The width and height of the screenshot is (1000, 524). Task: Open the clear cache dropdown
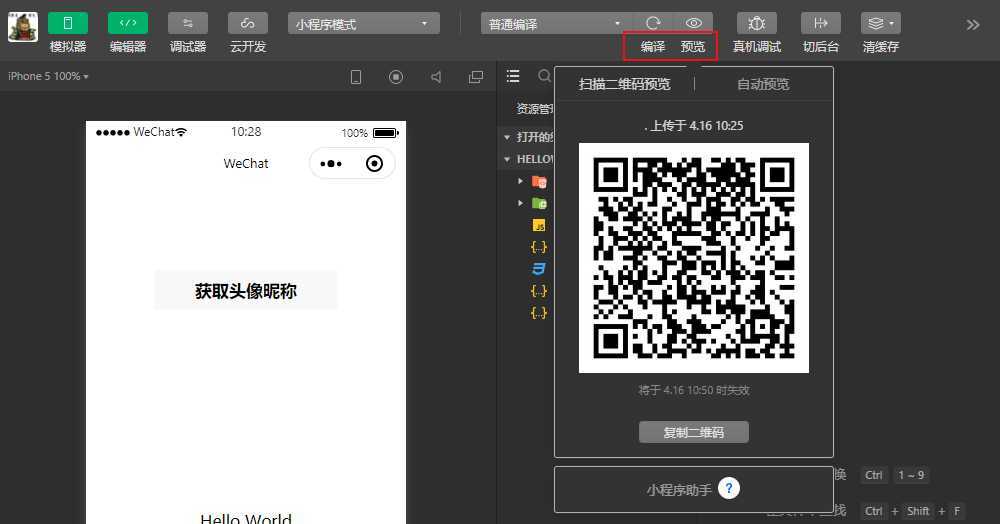pos(881,24)
